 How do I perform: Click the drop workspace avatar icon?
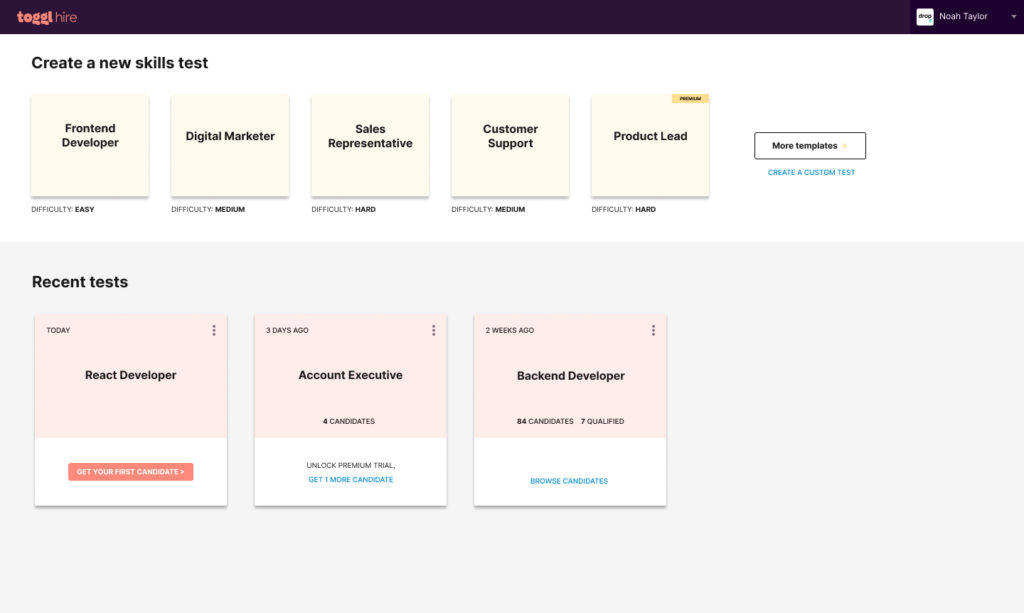[924, 16]
